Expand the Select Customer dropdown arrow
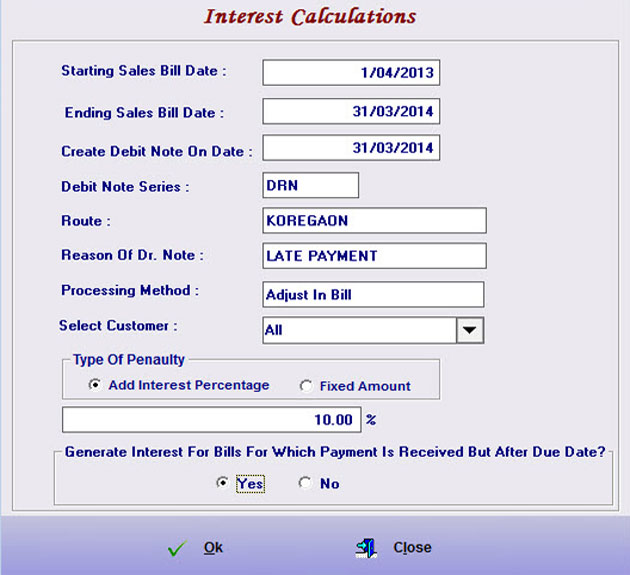 pos(470,330)
